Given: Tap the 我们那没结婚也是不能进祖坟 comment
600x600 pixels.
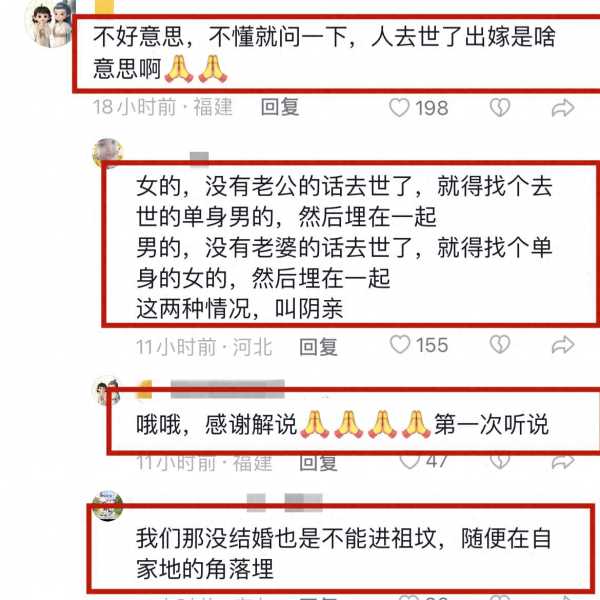Looking at the screenshot, I should click(344, 553).
